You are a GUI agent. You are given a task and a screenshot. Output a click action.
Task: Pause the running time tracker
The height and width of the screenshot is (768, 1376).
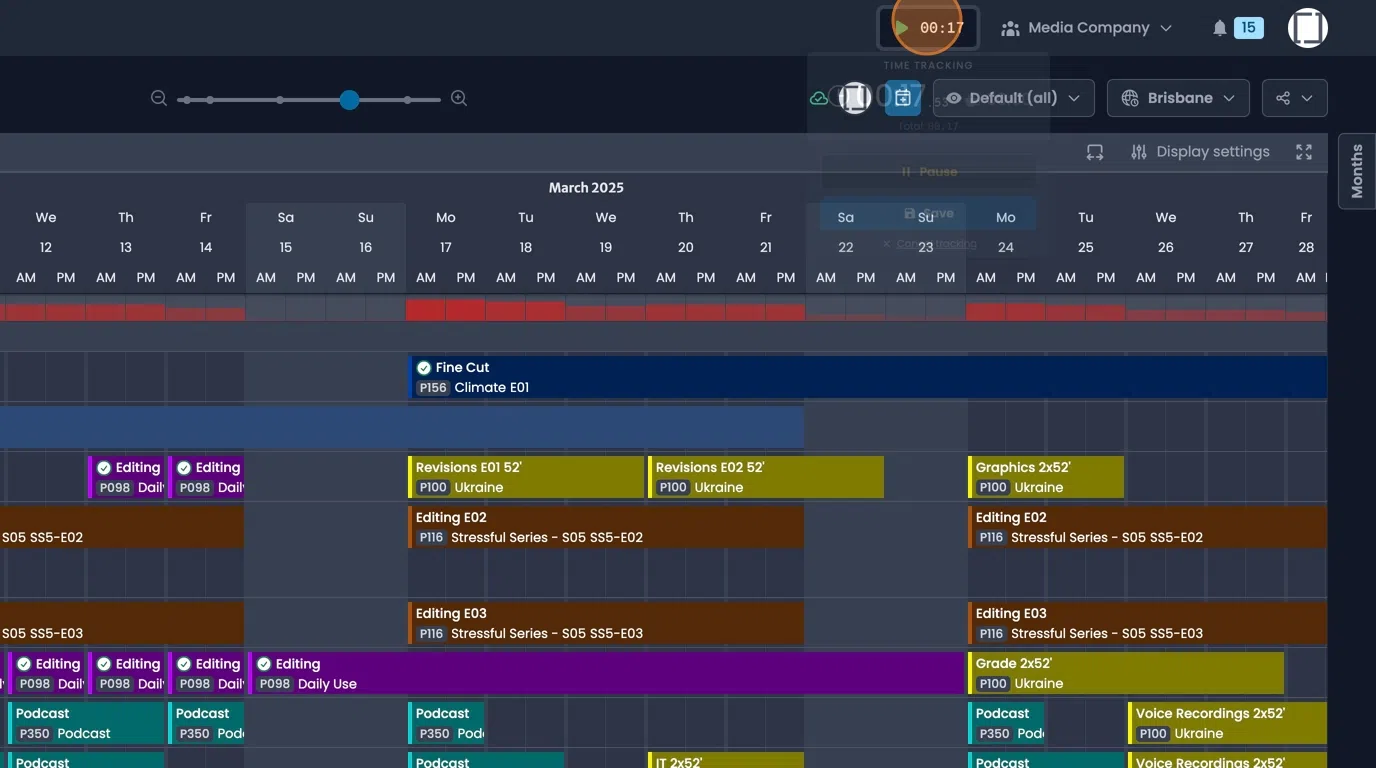click(x=928, y=170)
